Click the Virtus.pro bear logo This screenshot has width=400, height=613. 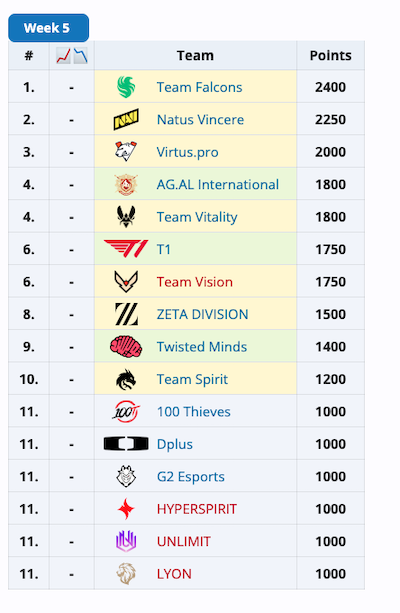point(126,152)
